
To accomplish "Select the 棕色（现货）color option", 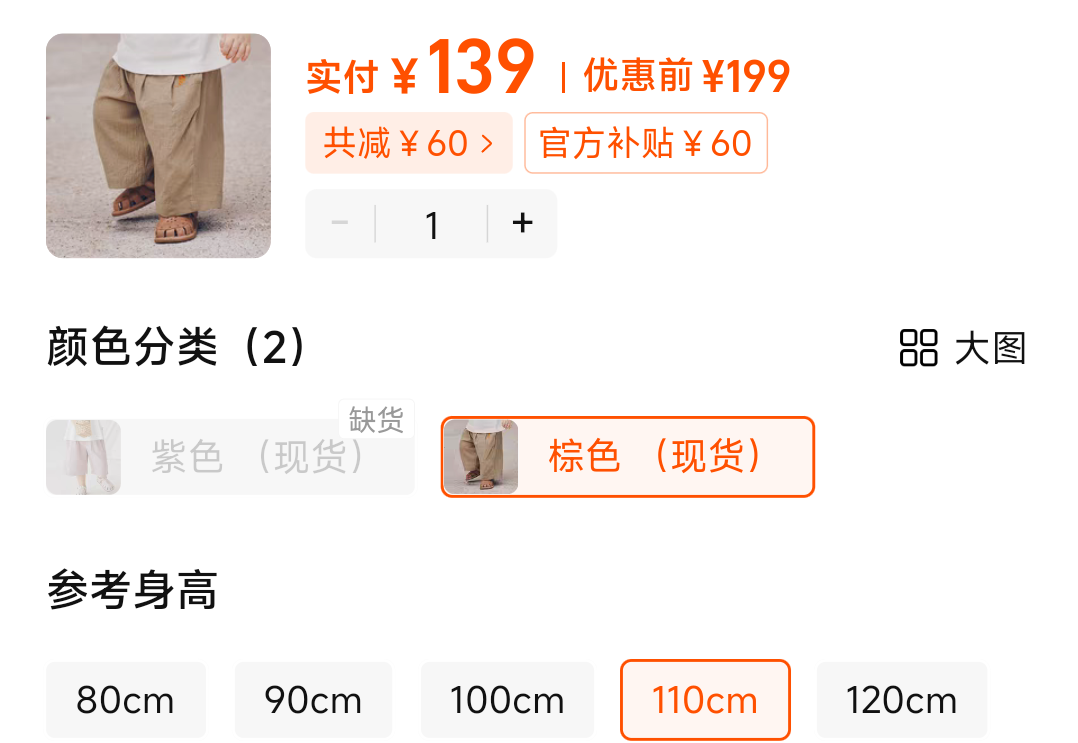I will click(x=628, y=456).
